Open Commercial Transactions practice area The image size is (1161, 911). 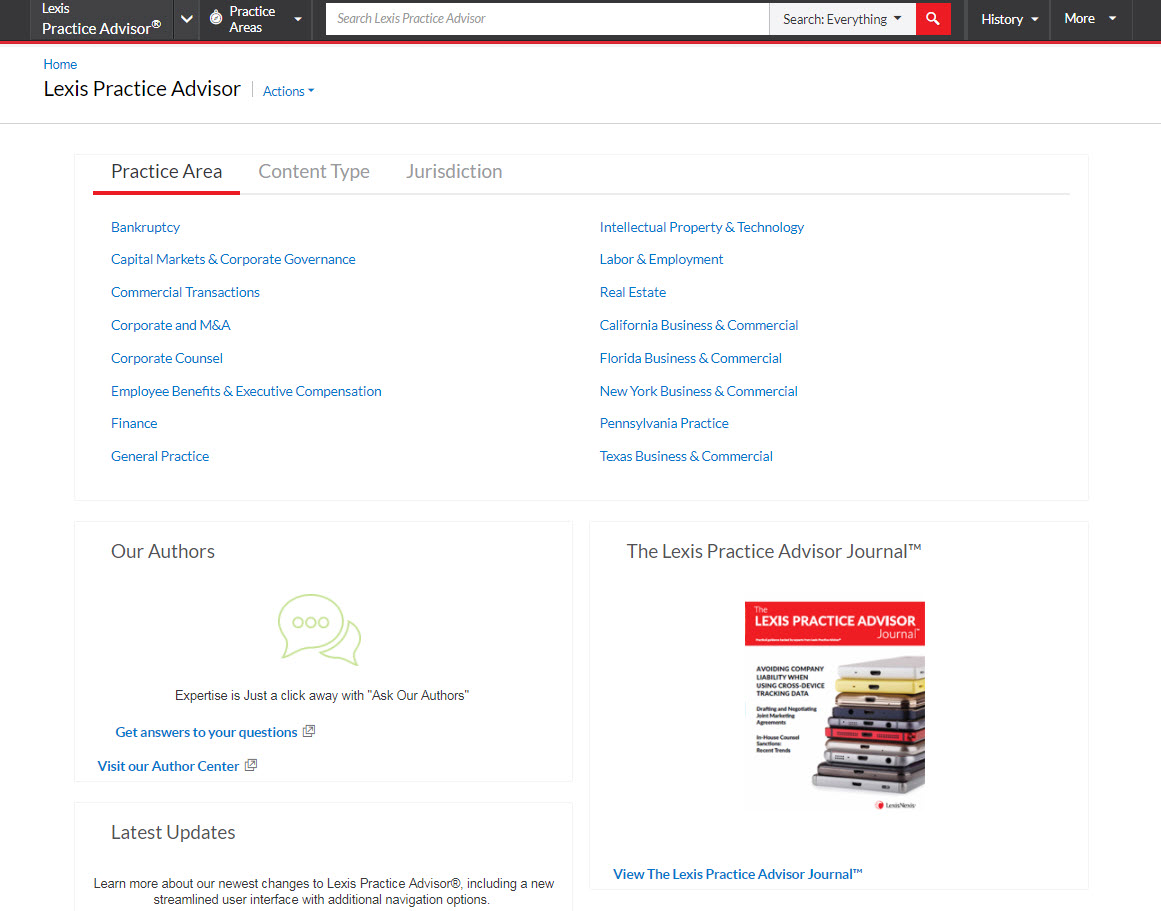(185, 293)
